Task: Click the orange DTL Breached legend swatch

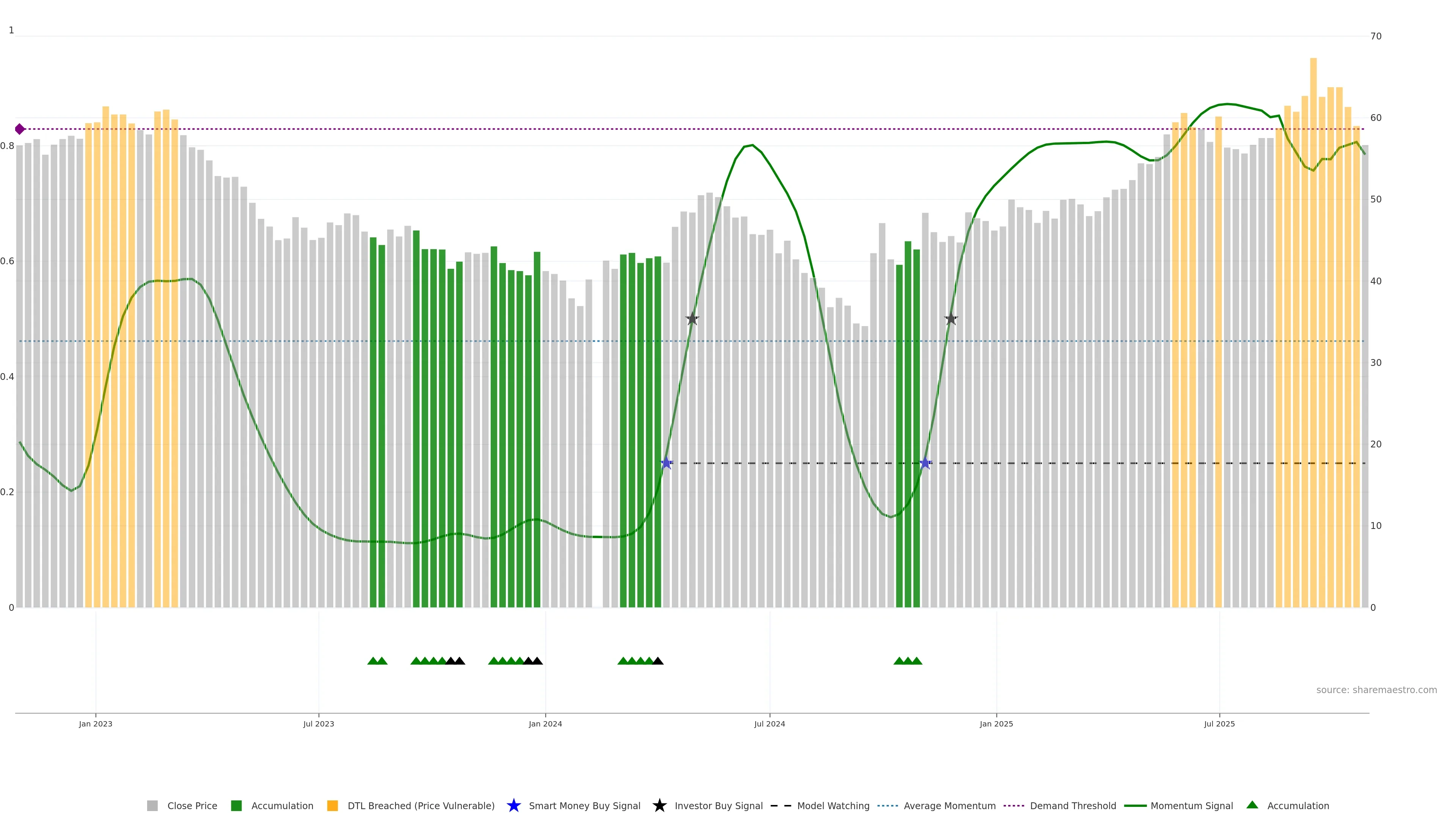Action: (x=333, y=806)
